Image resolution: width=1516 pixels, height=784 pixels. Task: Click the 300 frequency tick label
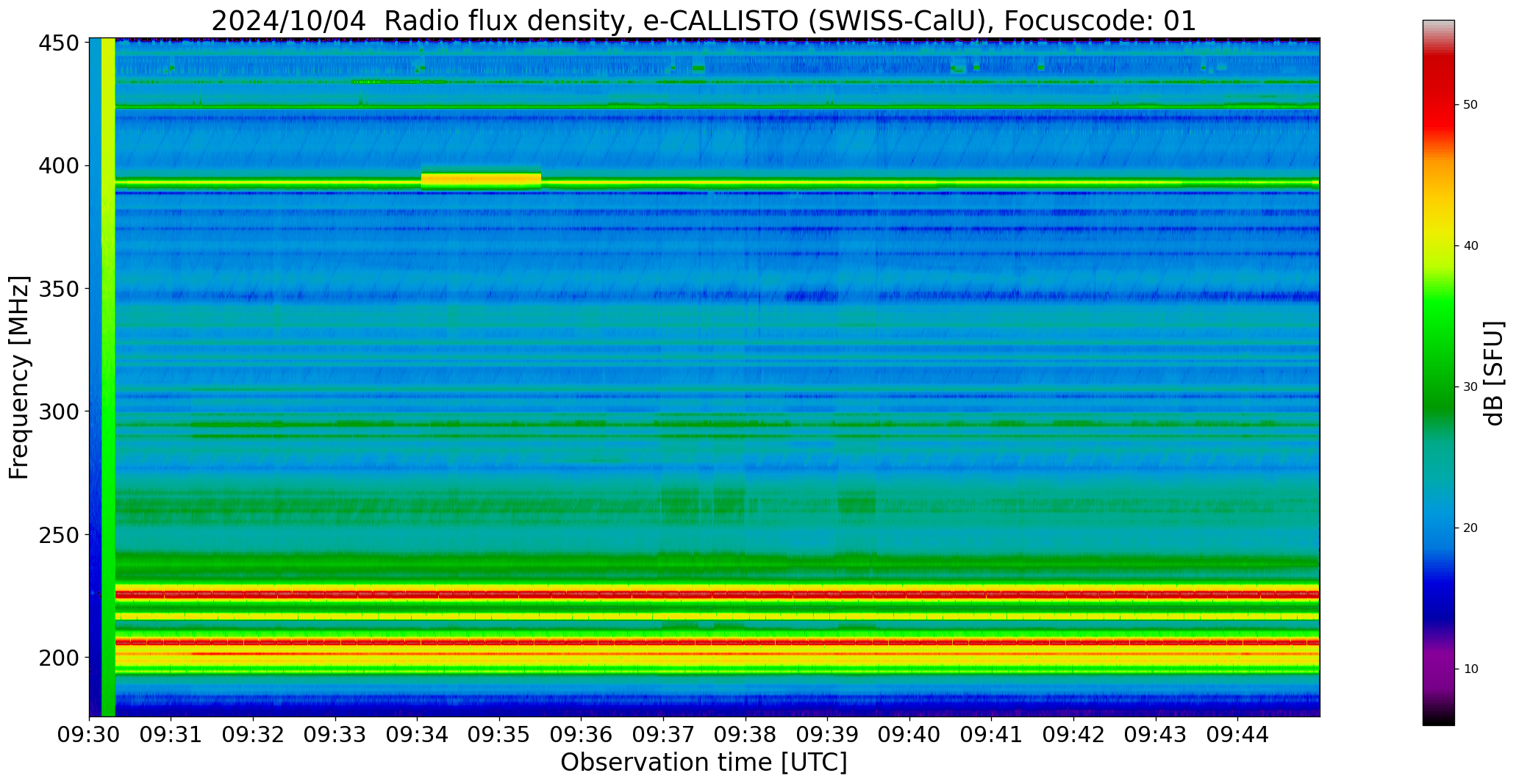coord(59,411)
